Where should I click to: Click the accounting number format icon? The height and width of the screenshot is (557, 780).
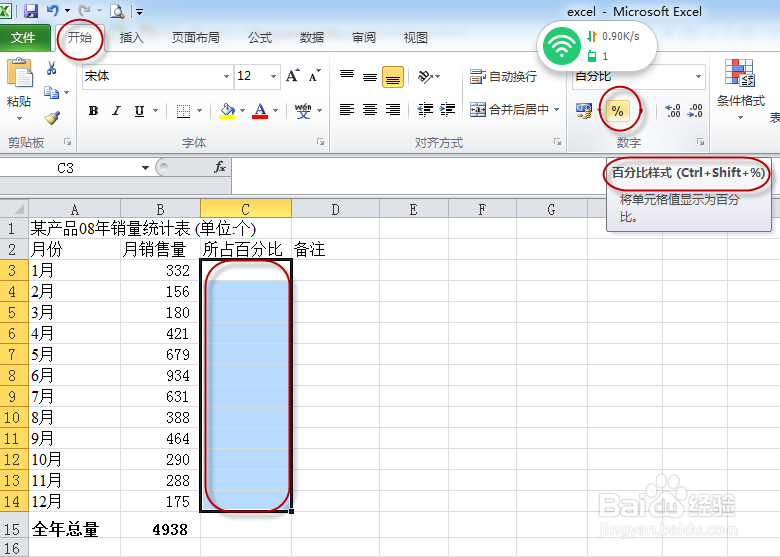(583, 110)
